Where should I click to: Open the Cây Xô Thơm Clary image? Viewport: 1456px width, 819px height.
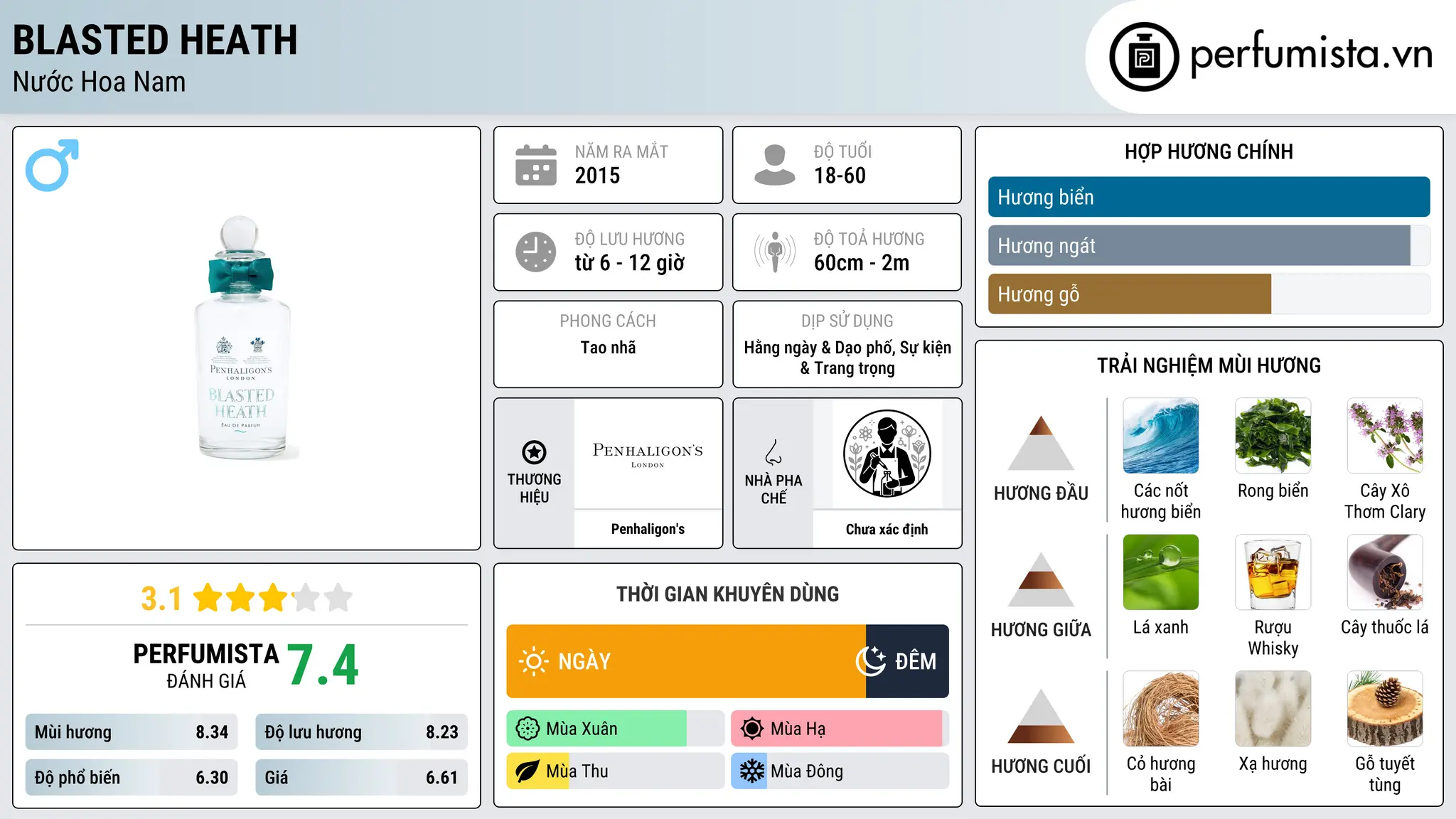(1385, 436)
